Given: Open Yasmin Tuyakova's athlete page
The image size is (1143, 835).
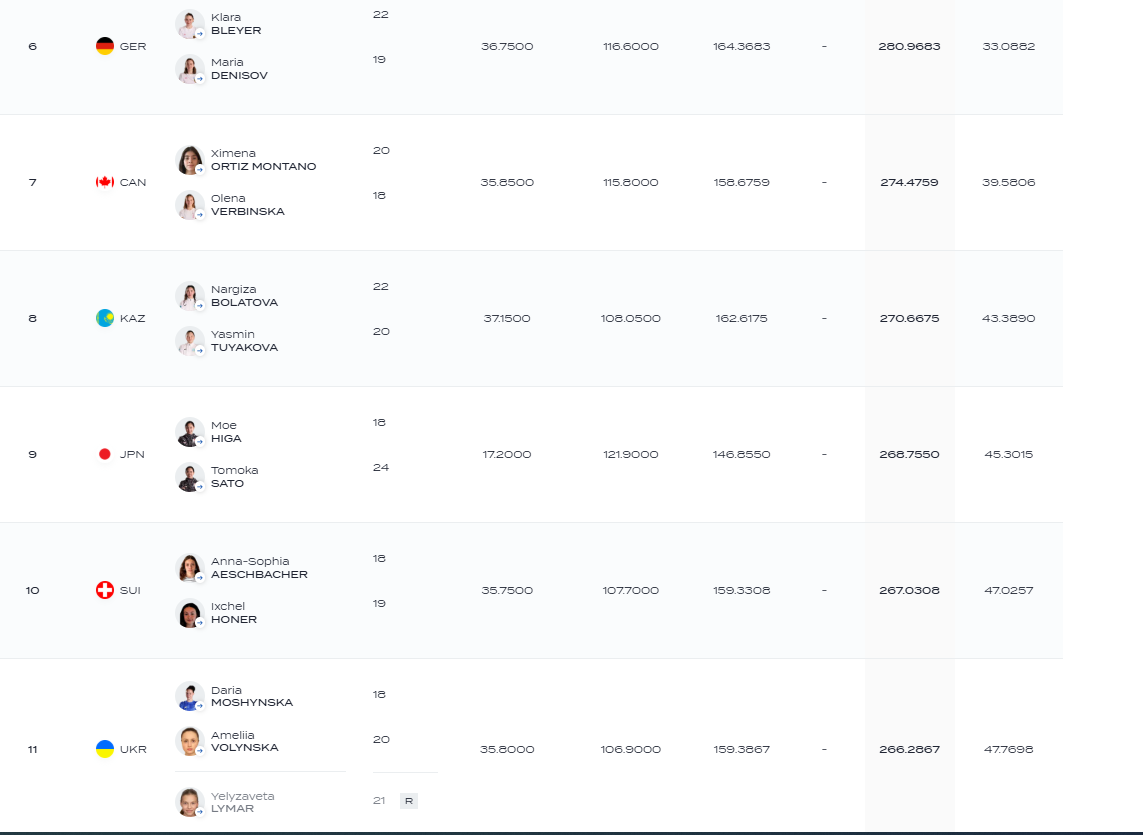Looking at the screenshot, I should point(244,341).
